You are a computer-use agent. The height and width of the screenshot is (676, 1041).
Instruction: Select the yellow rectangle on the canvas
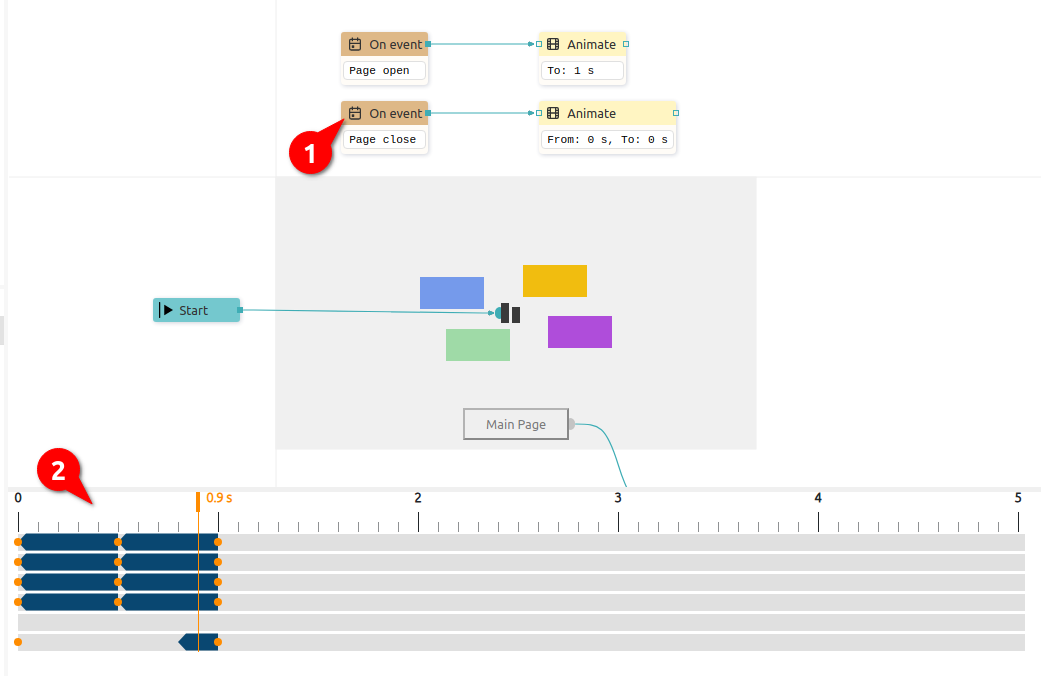[555, 281]
